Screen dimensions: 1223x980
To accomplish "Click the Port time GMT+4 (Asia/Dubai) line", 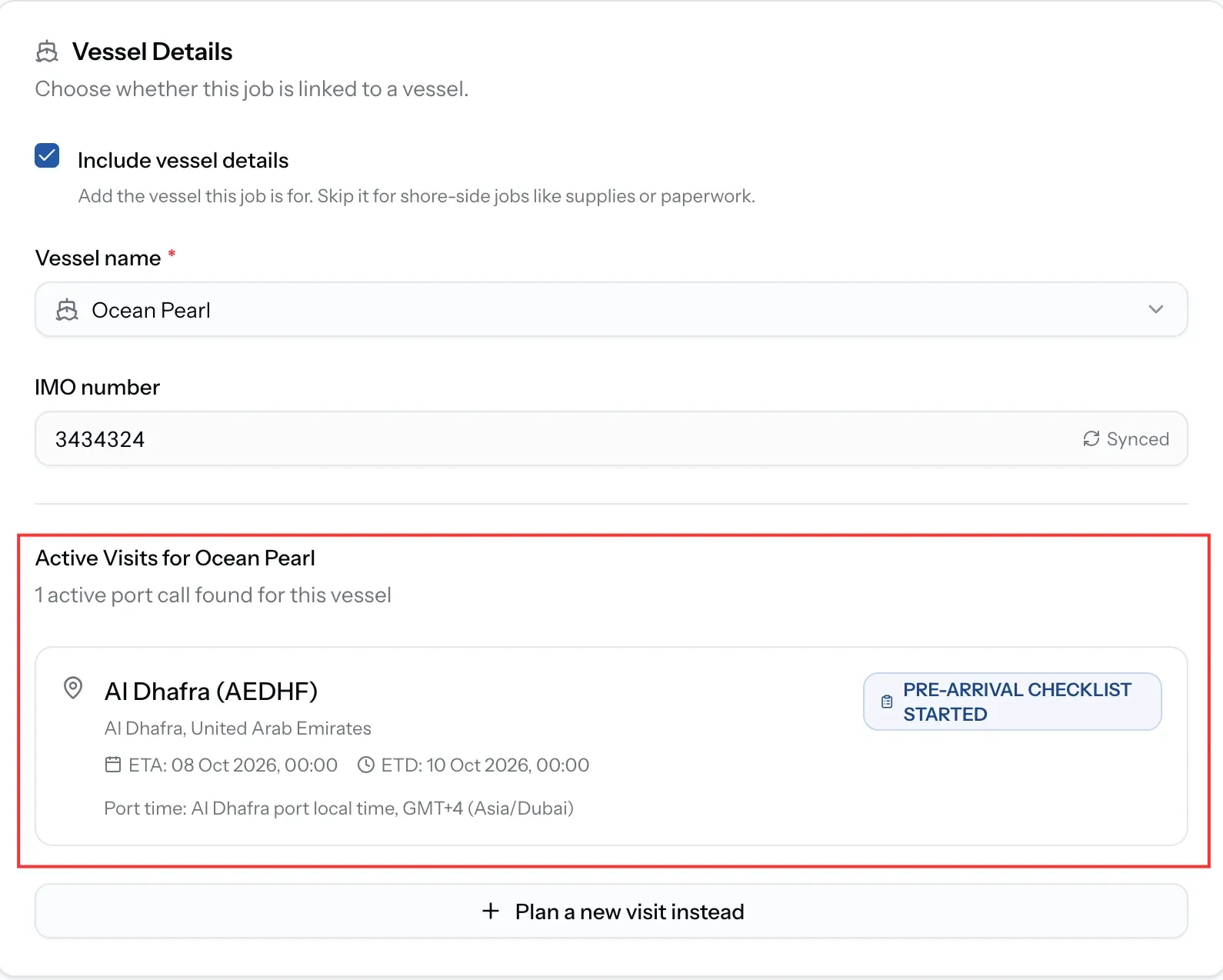I will click(339, 808).
